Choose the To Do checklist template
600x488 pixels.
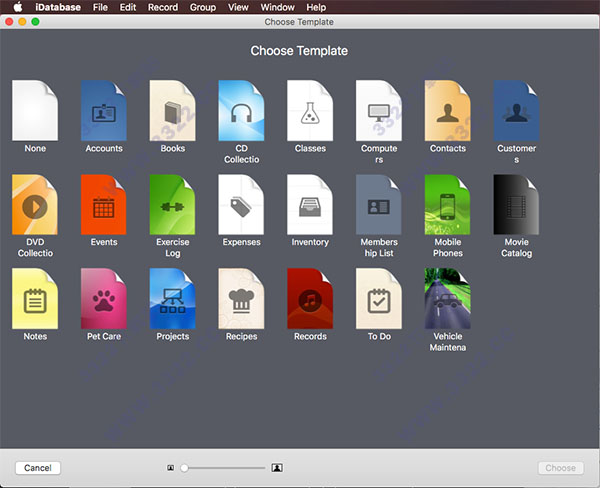point(379,299)
